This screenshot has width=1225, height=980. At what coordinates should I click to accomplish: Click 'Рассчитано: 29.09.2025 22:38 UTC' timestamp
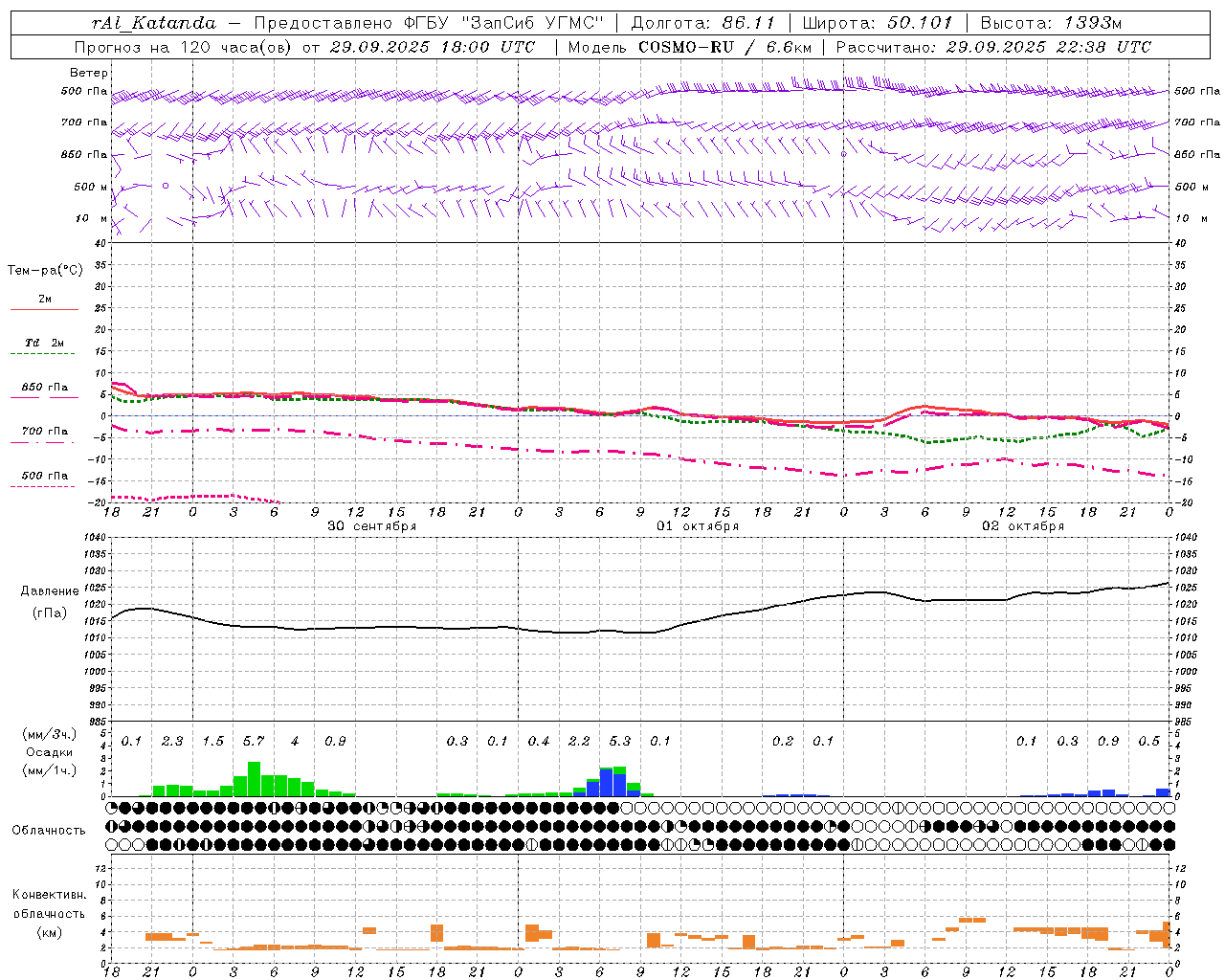[x=993, y=47]
